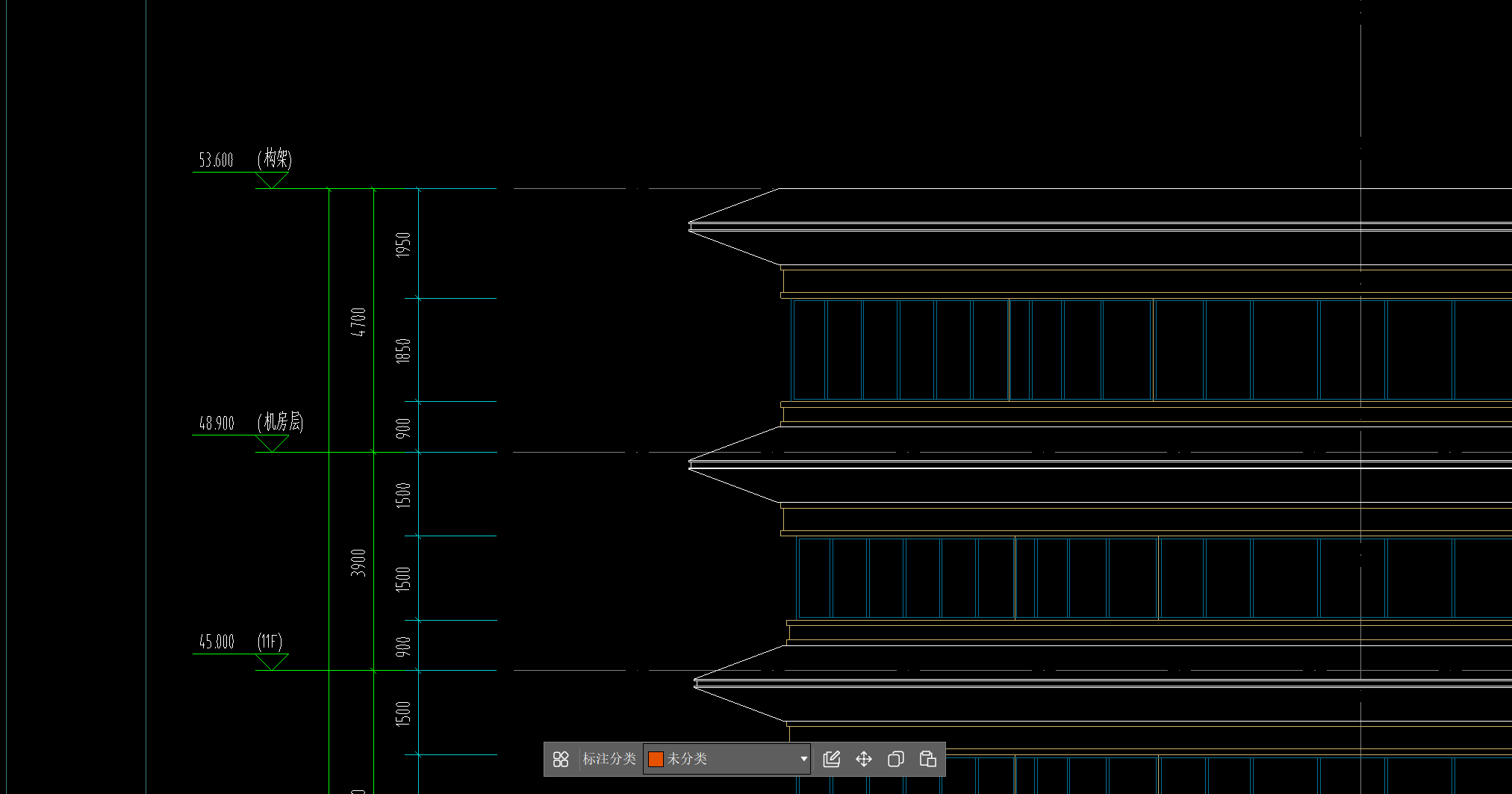The width and height of the screenshot is (1512, 794).
Task: Click the (构架) level label
Action: point(275,158)
